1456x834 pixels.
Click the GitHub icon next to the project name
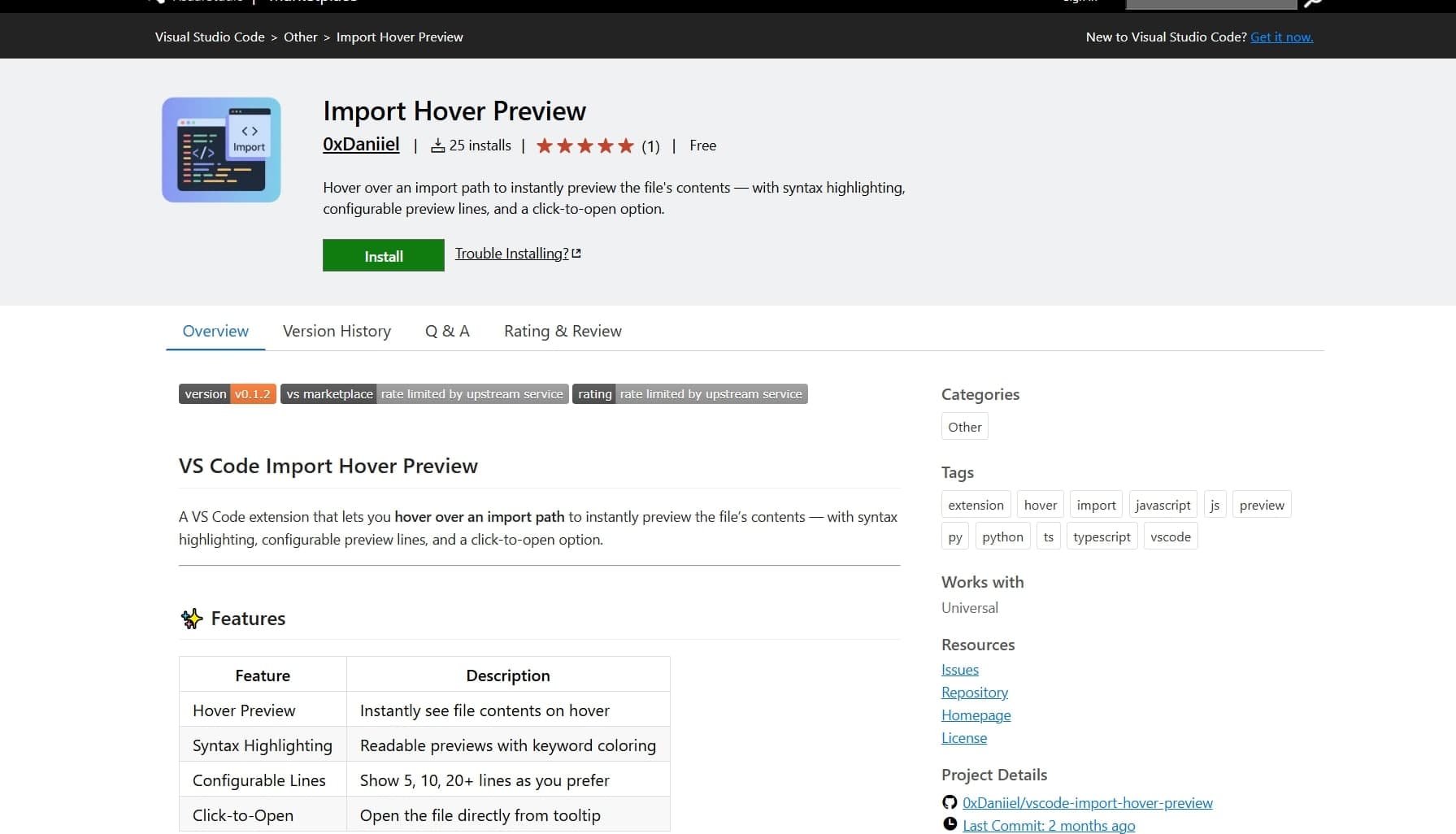(x=949, y=801)
